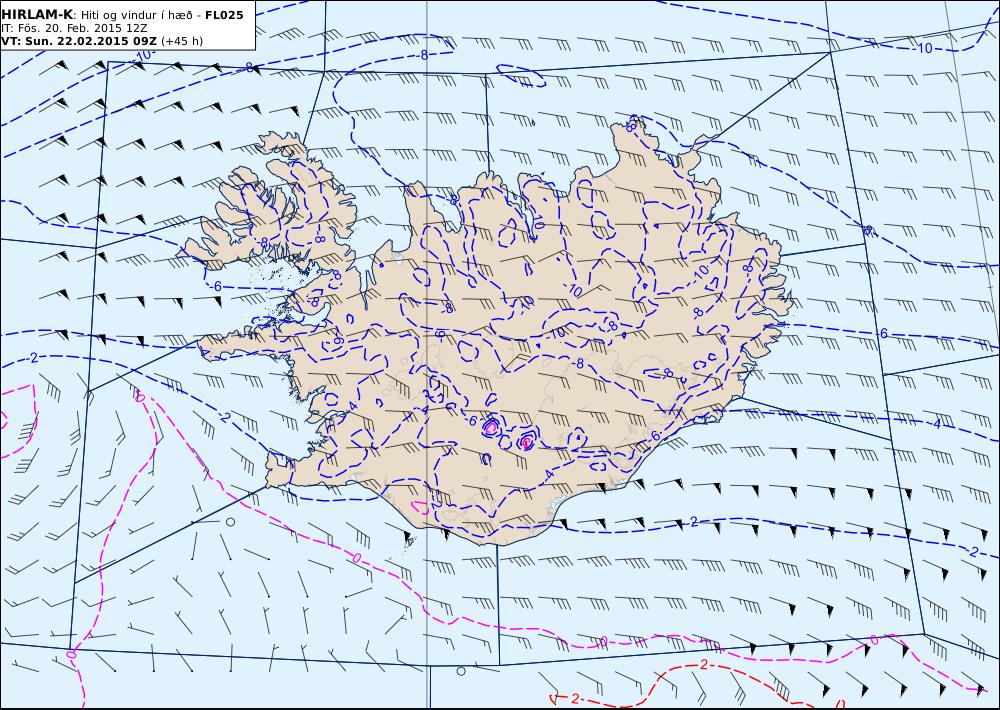Click the small circle marker southwest of Reykjanes peninsula

231,522
